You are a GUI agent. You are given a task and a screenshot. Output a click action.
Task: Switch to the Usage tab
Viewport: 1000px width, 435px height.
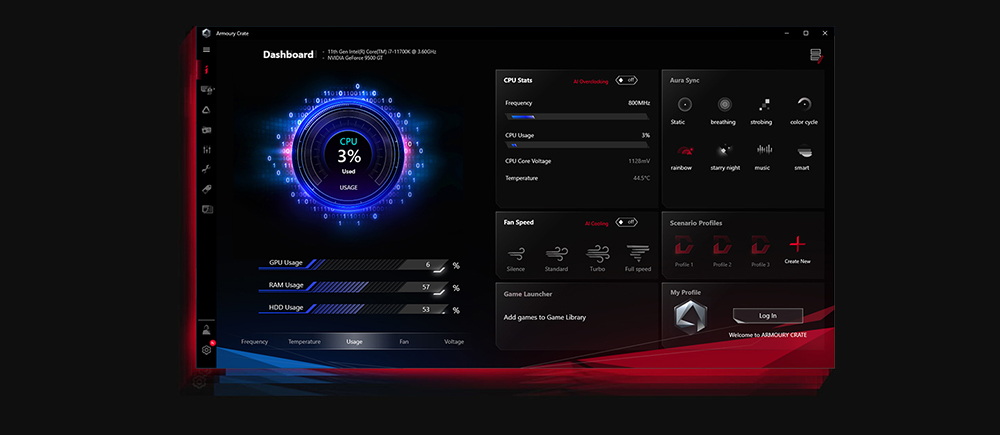coord(355,342)
